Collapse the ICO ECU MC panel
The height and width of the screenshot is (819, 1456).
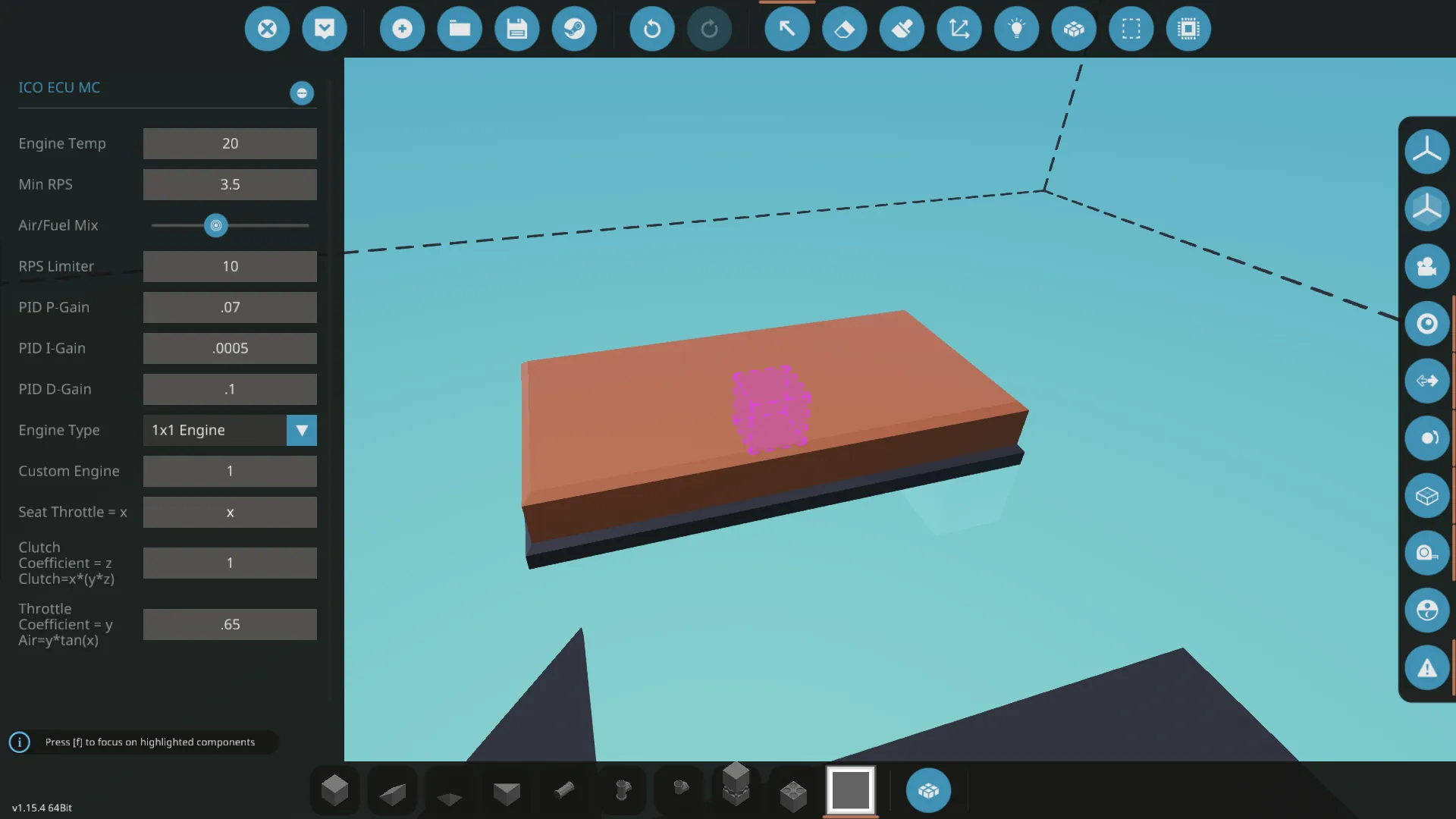(x=302, y=93)
